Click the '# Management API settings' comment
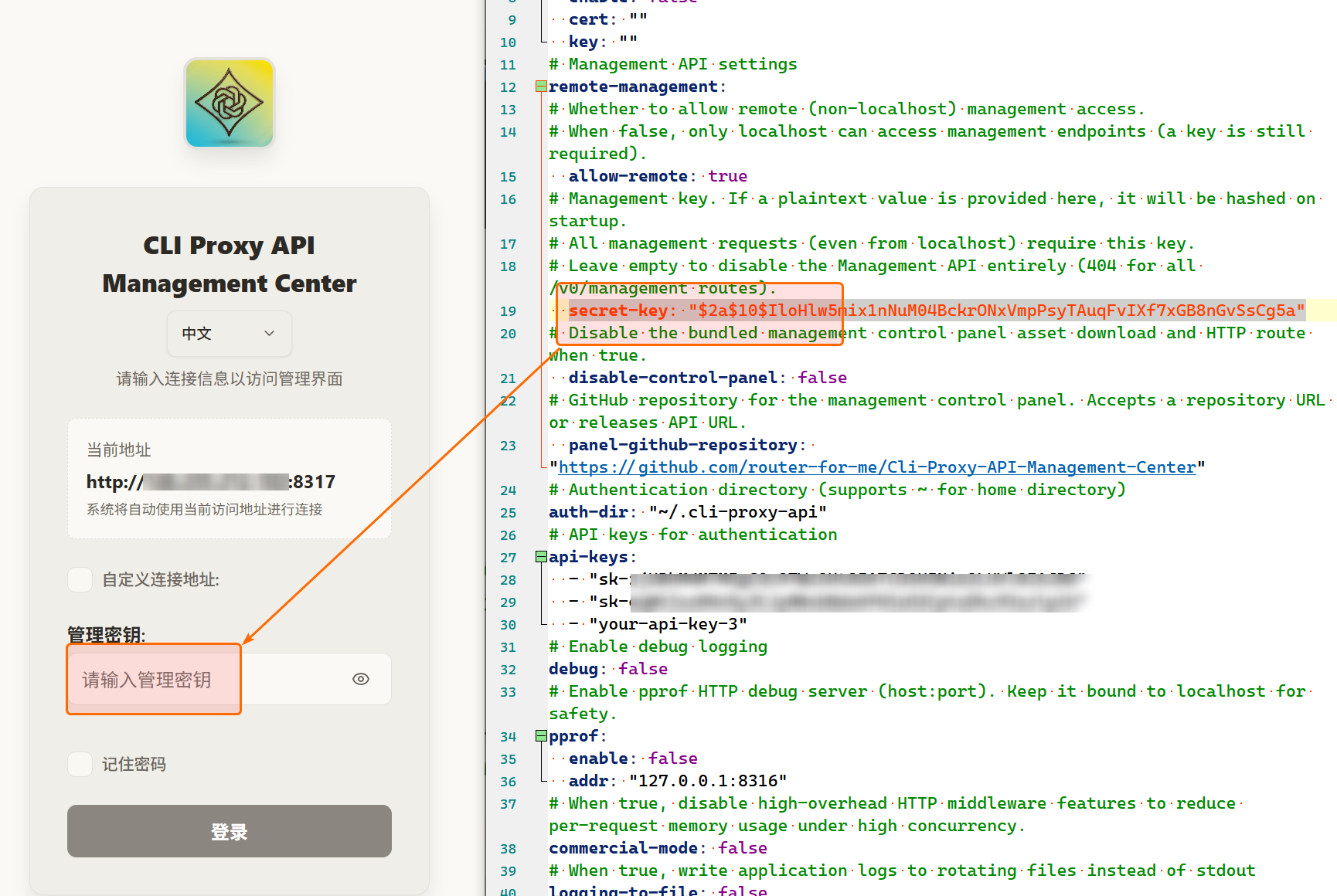 click(673, 64)
